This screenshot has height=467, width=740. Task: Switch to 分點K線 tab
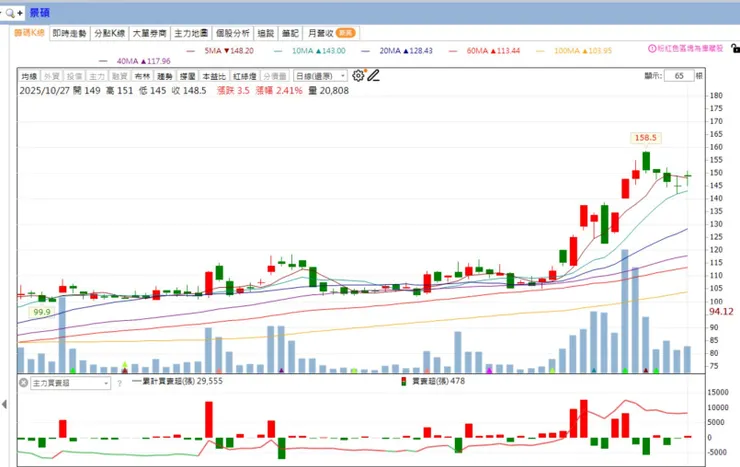(109, 33)
